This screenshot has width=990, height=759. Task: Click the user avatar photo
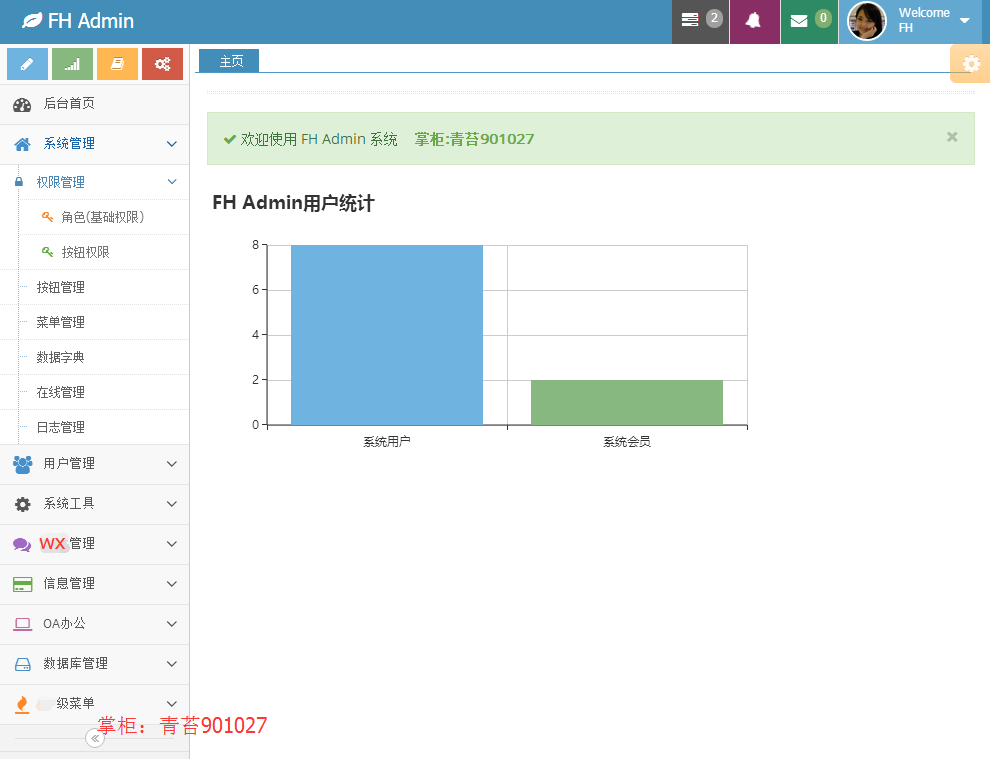866,21
